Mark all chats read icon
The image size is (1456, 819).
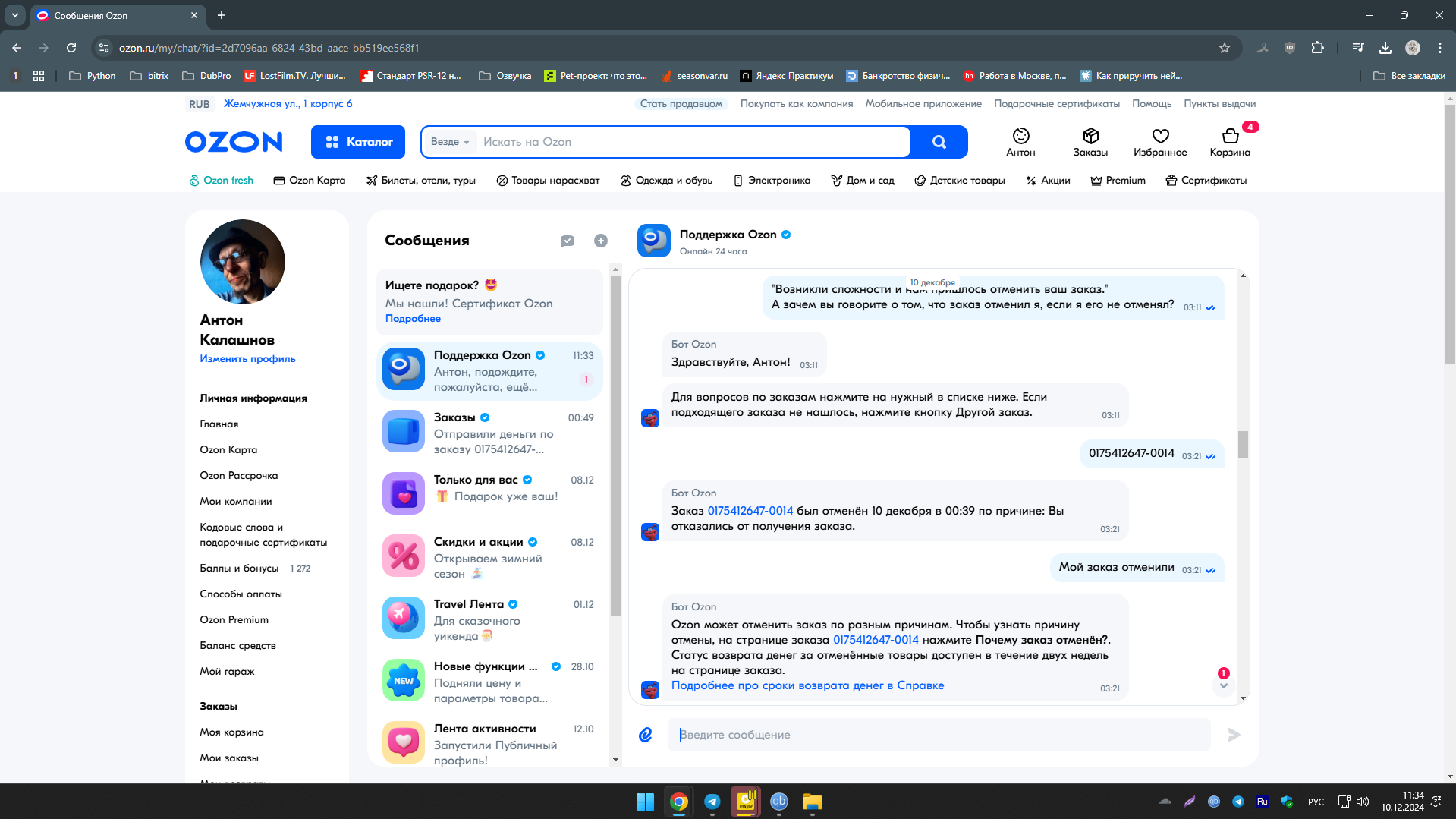568,241
